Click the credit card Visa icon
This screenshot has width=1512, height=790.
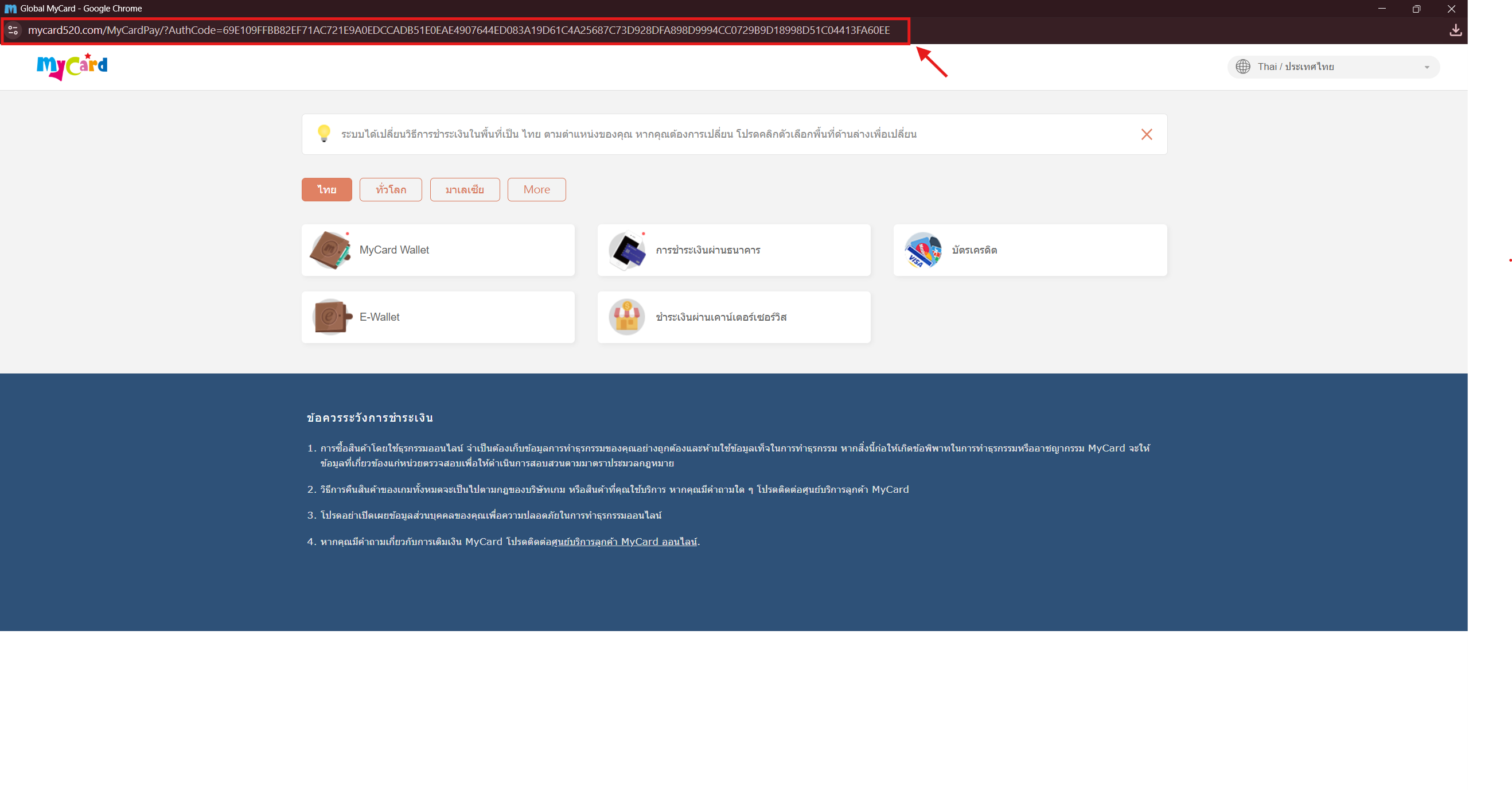coord(923,250)
